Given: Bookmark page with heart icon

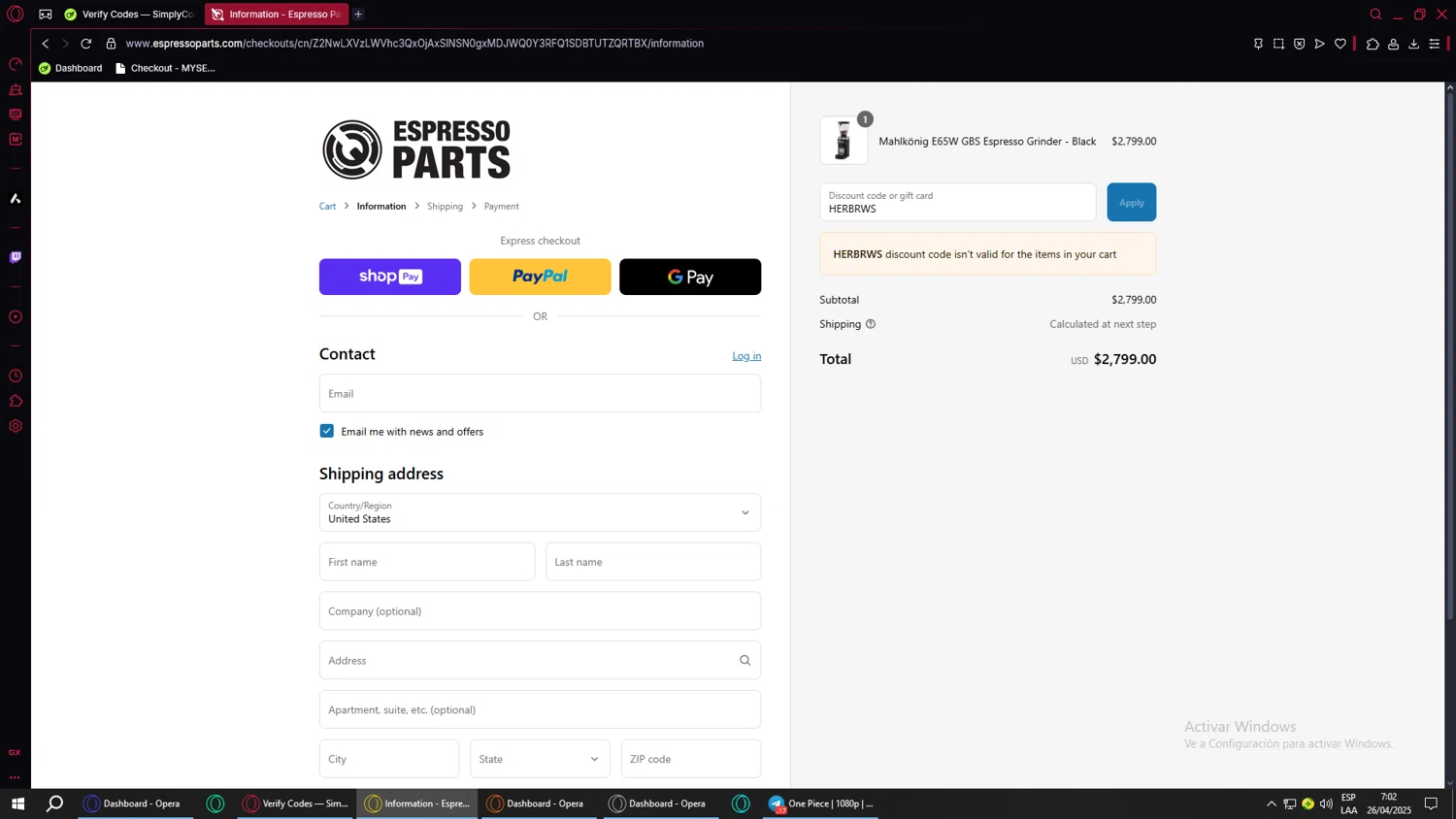Looking at the screenshot, I should pos(1340,44).
